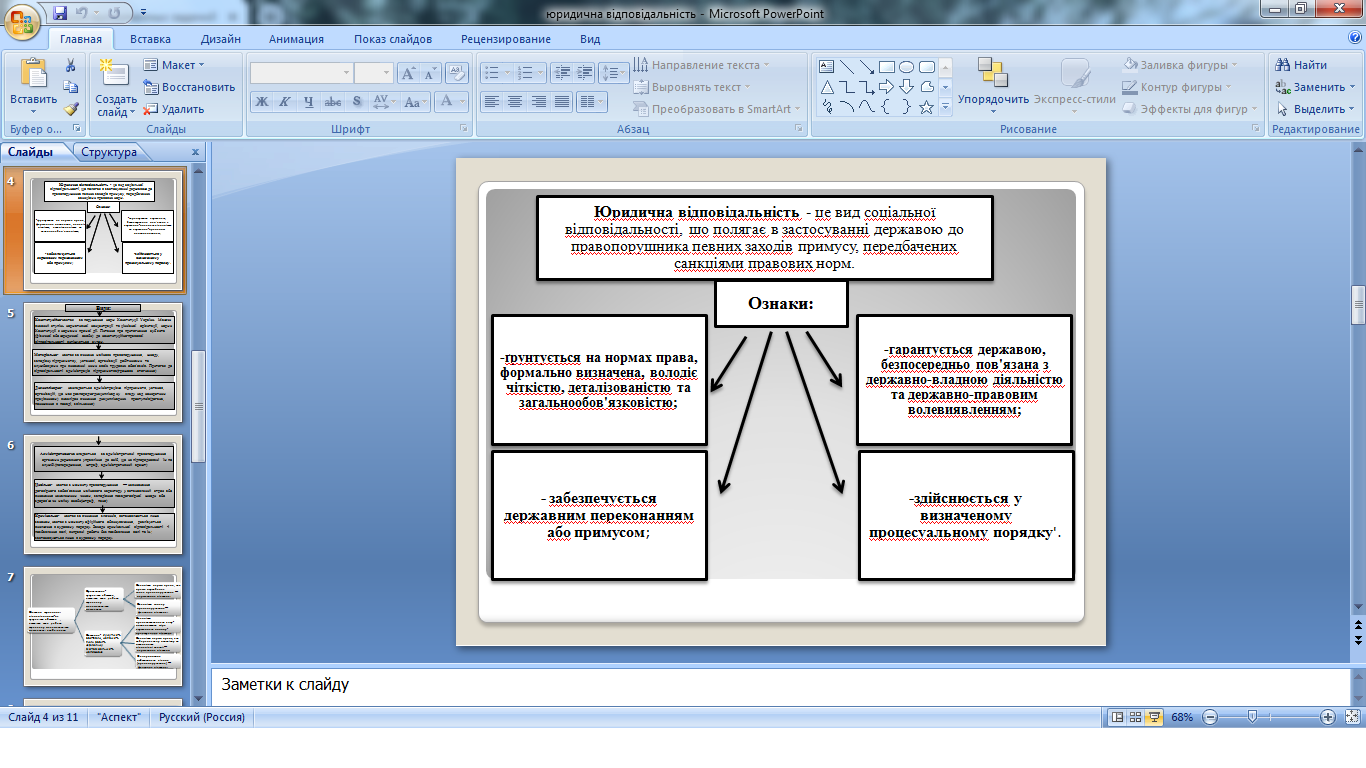The image size is (1366, 768).
Task: Expand the Макет layout dropdown
Action: click(x=174, y=65)
